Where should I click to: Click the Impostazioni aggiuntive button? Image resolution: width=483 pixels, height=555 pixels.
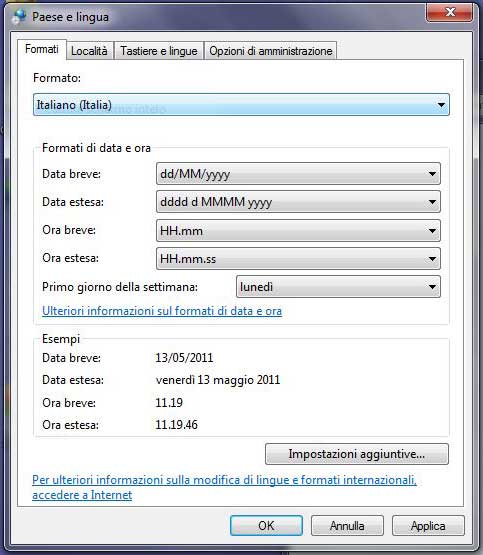click(357, 454)
